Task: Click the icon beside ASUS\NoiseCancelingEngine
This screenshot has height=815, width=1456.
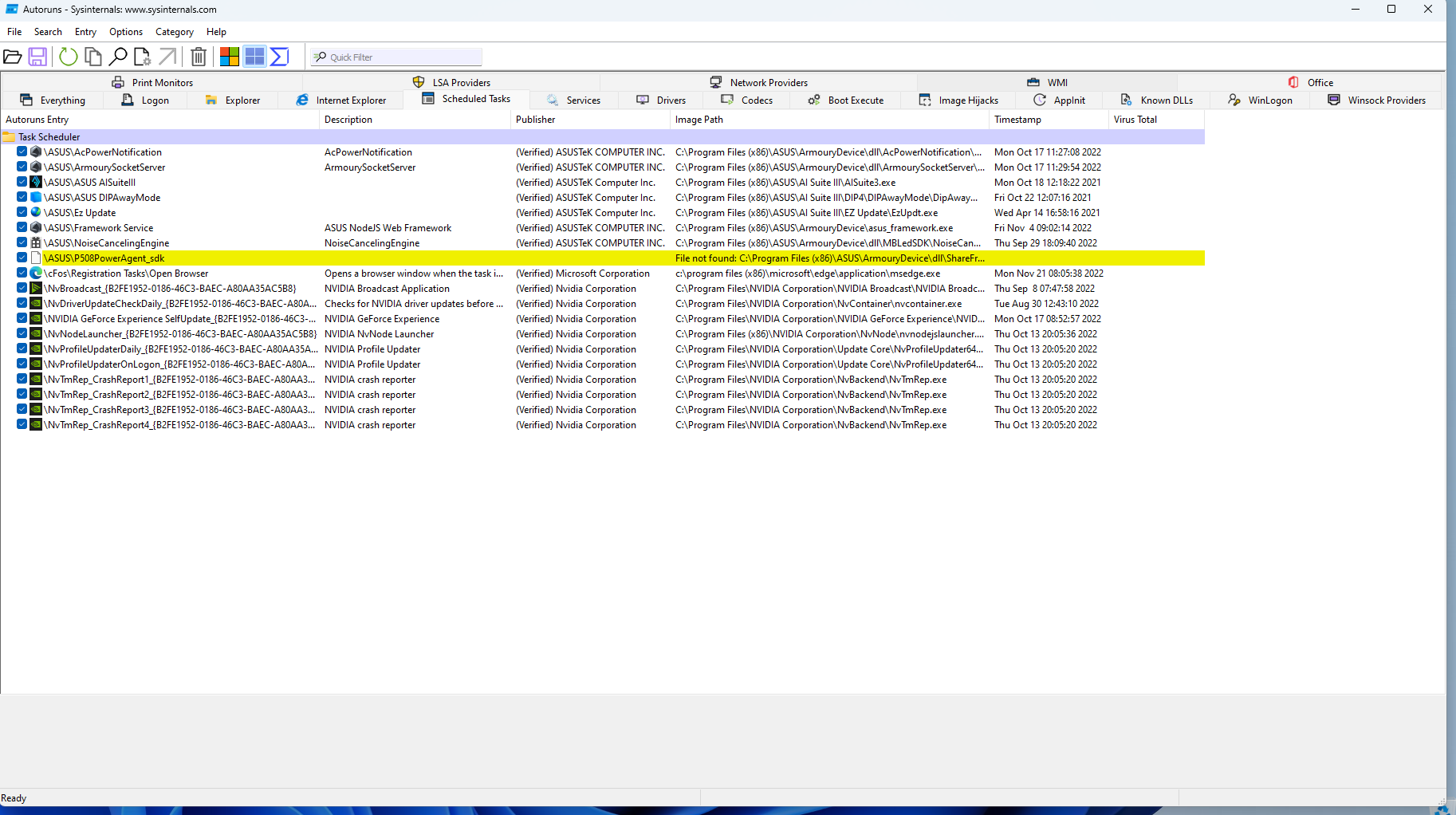Action: tap(36, 243)
